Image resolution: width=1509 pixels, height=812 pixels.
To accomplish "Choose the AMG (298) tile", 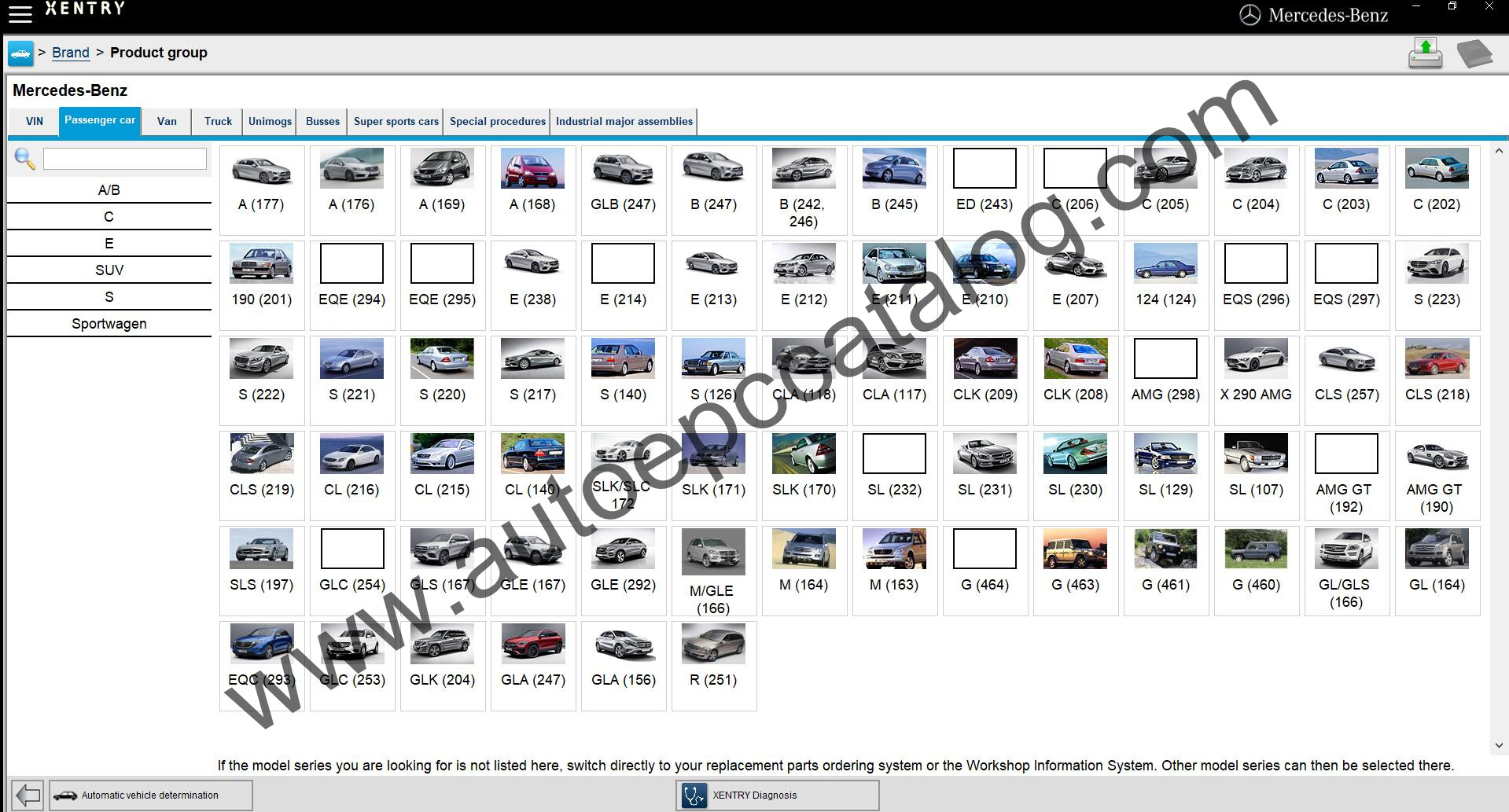I will point(1166,380).
